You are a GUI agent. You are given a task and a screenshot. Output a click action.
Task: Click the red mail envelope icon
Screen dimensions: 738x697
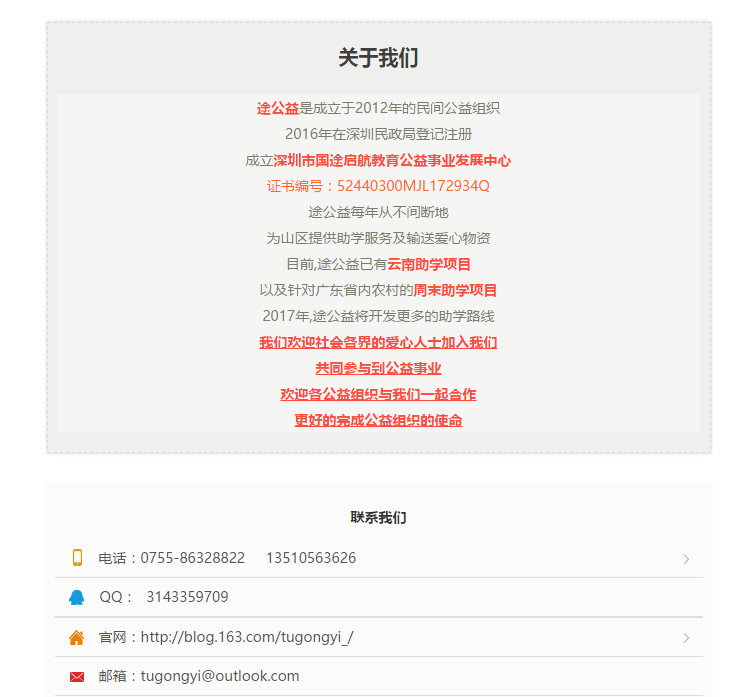[77, 677]
